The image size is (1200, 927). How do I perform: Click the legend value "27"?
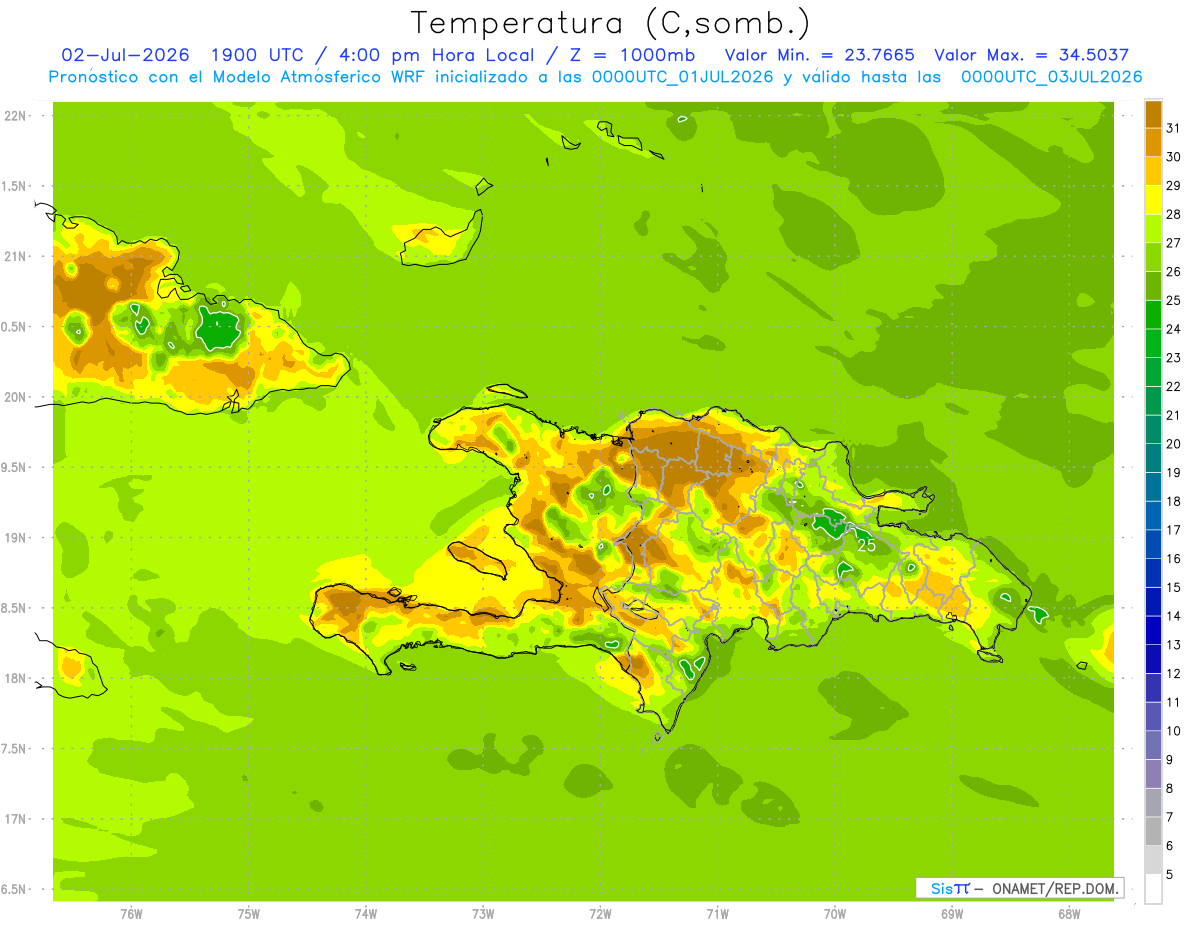click(1174, 243)
